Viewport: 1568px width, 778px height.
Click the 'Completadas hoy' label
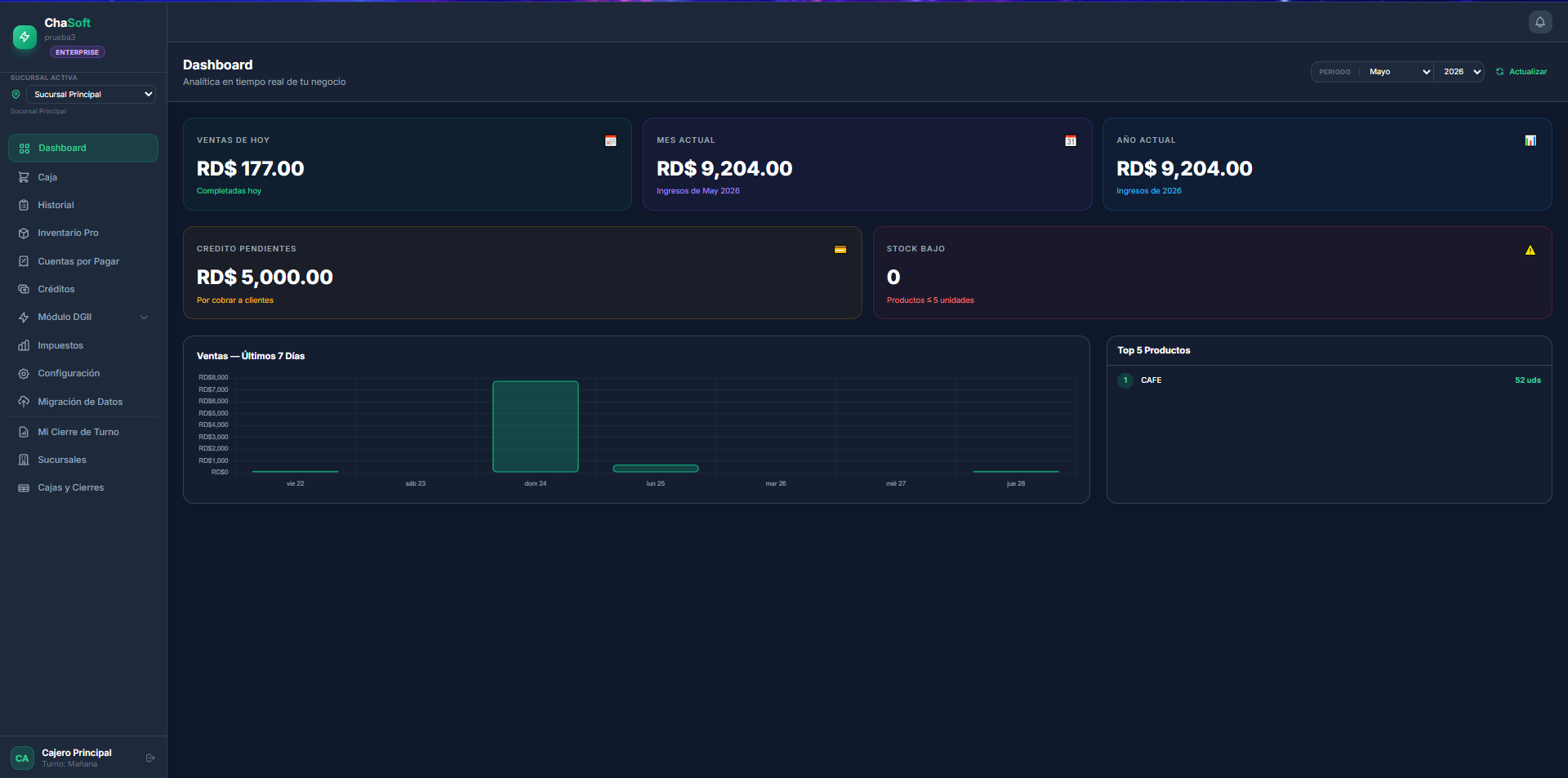tap(229, 191)
